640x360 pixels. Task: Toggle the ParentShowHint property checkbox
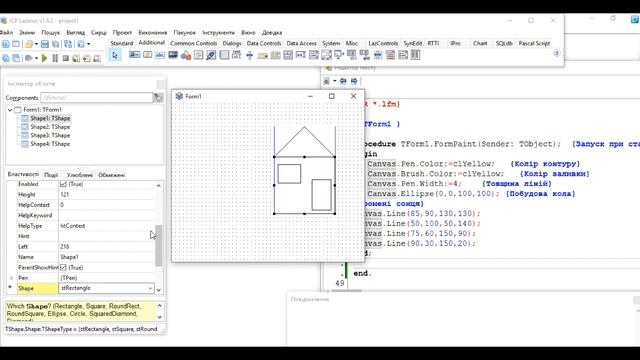click(63, 268)
